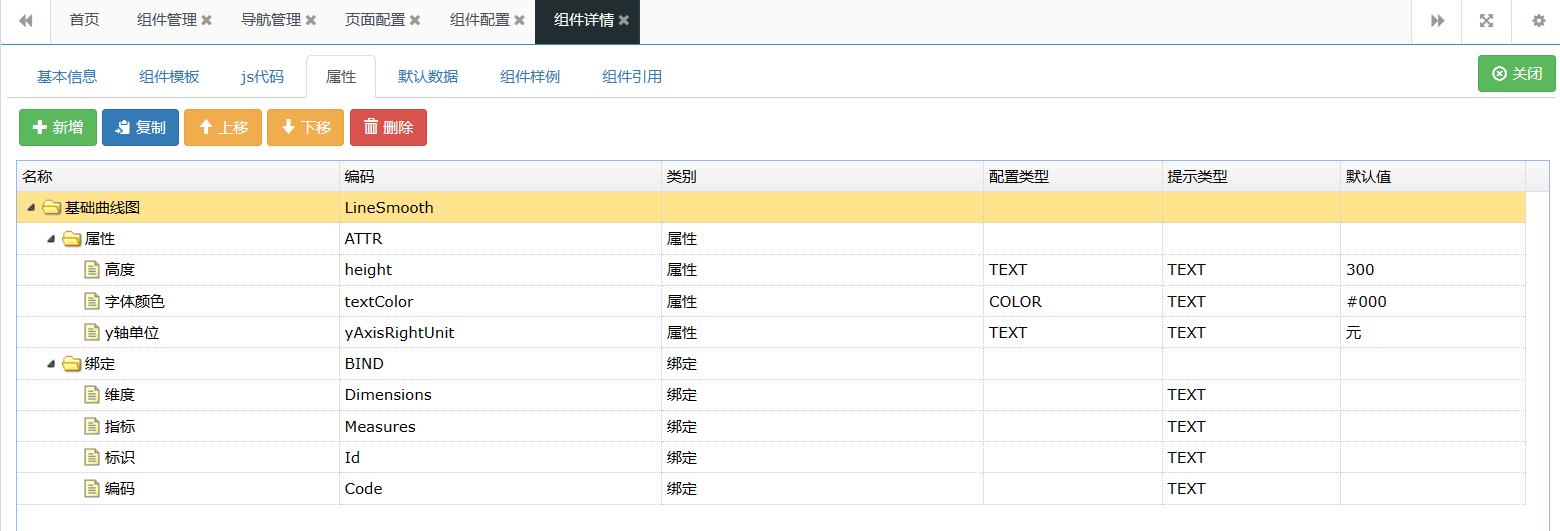
Task: Collapse the 基础曲线图 tree node arrow
Action: 31,208
